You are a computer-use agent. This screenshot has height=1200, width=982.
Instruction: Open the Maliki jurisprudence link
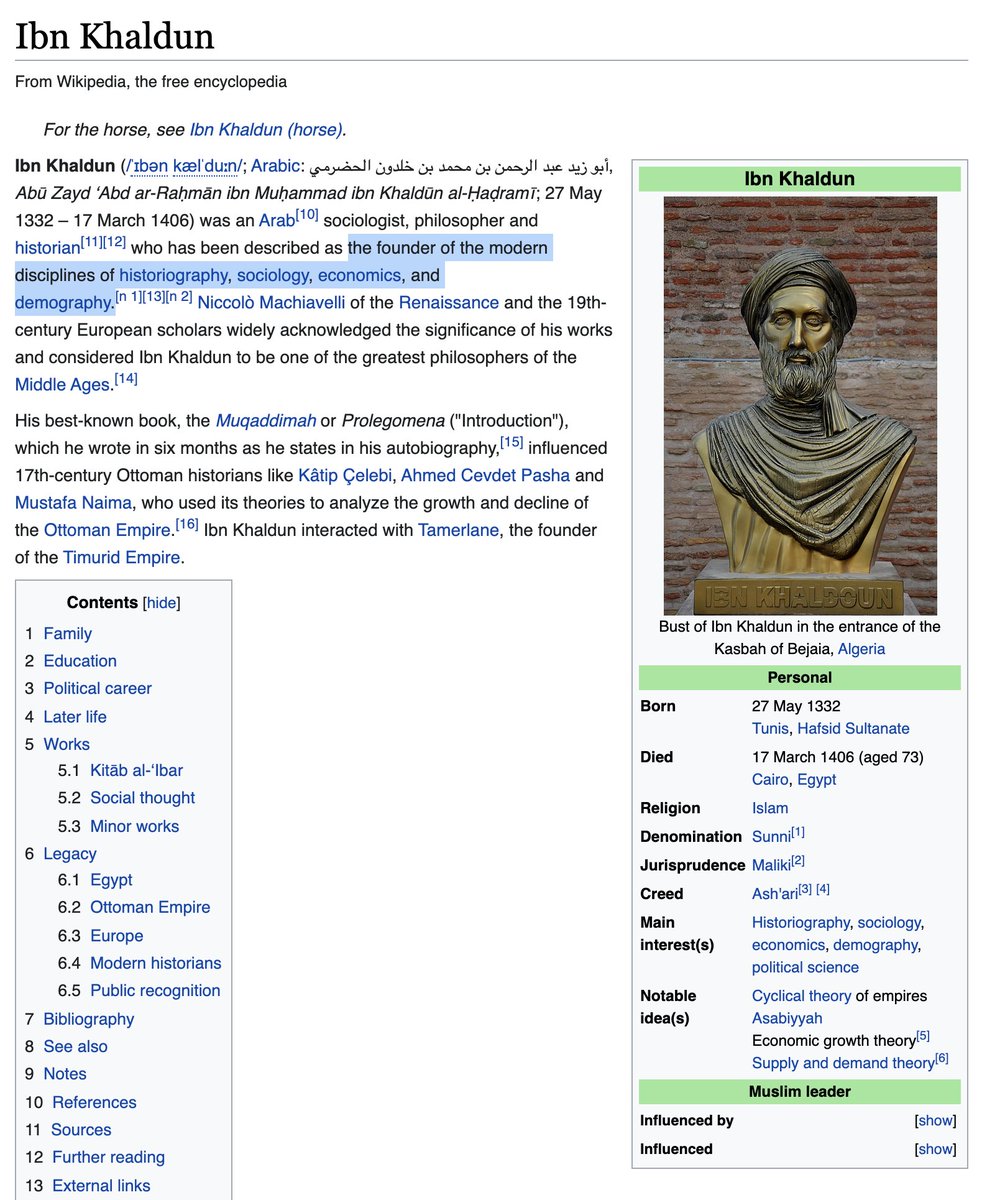pos(771,865)
